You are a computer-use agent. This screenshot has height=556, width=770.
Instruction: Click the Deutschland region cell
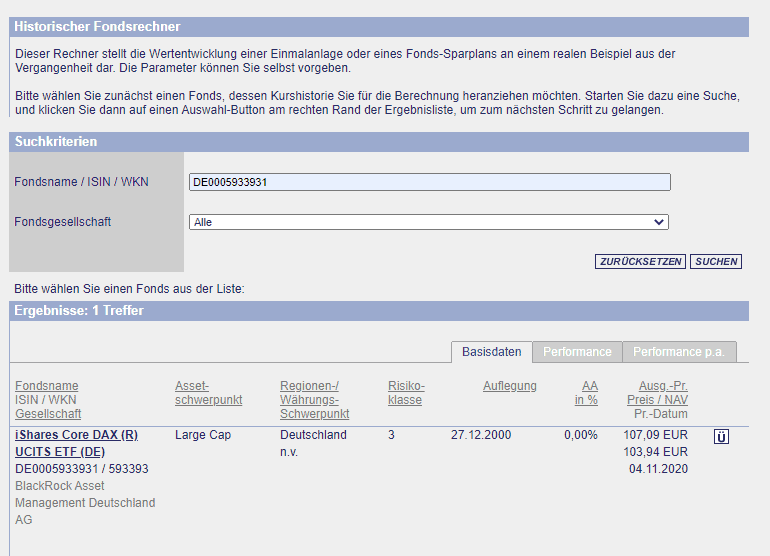coord(313,435)
